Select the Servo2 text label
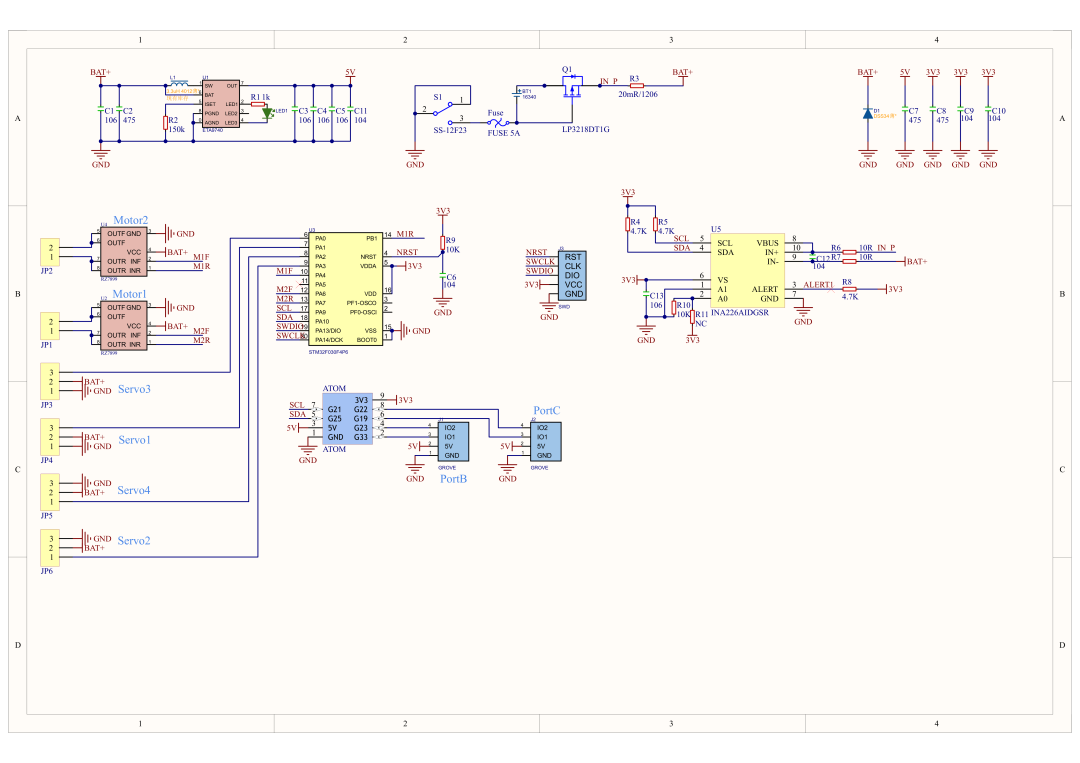The width and height of the screenshot is (1080, 763). pos(134,541)
